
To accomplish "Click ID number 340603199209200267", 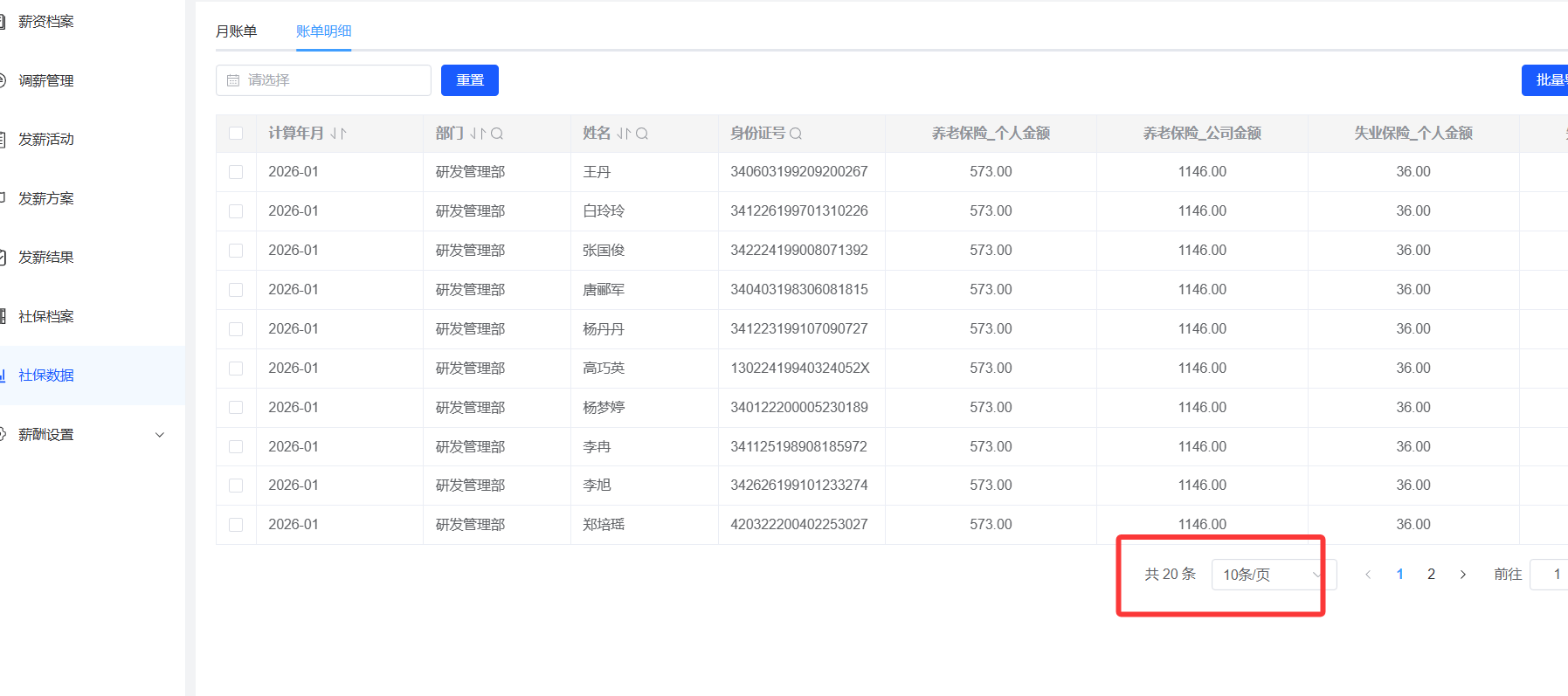I will click(x=799, y=172).
